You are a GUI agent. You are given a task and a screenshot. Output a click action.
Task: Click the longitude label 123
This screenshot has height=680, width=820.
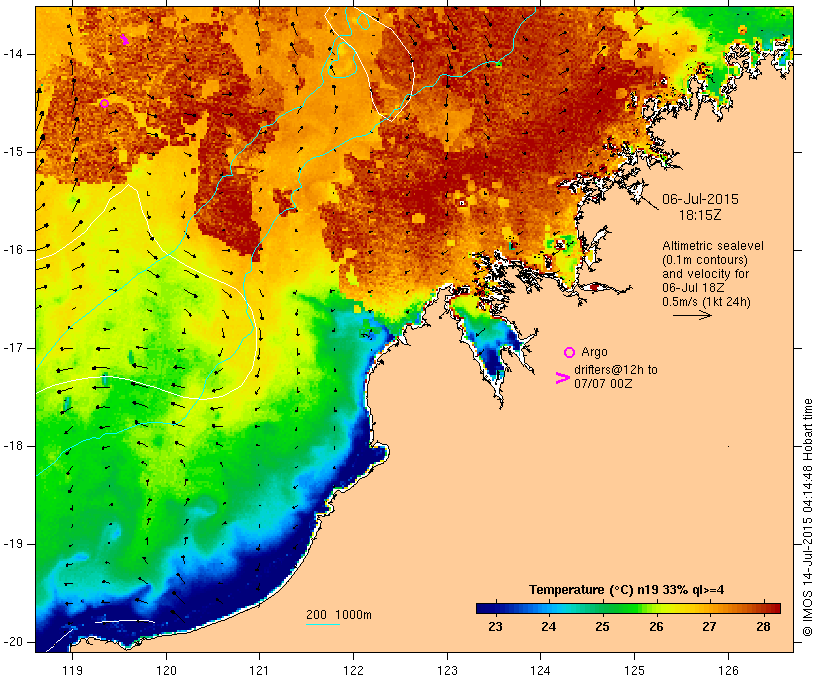pos(447,670)
